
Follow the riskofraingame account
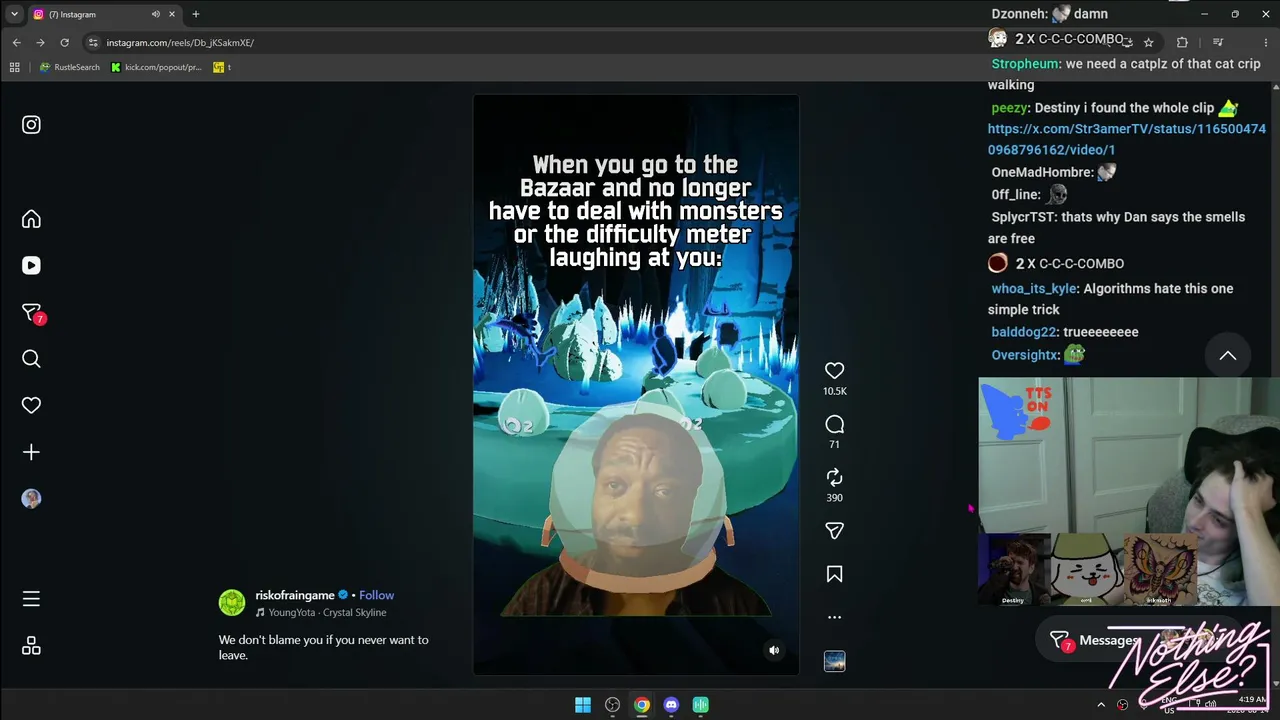[376, 595]
